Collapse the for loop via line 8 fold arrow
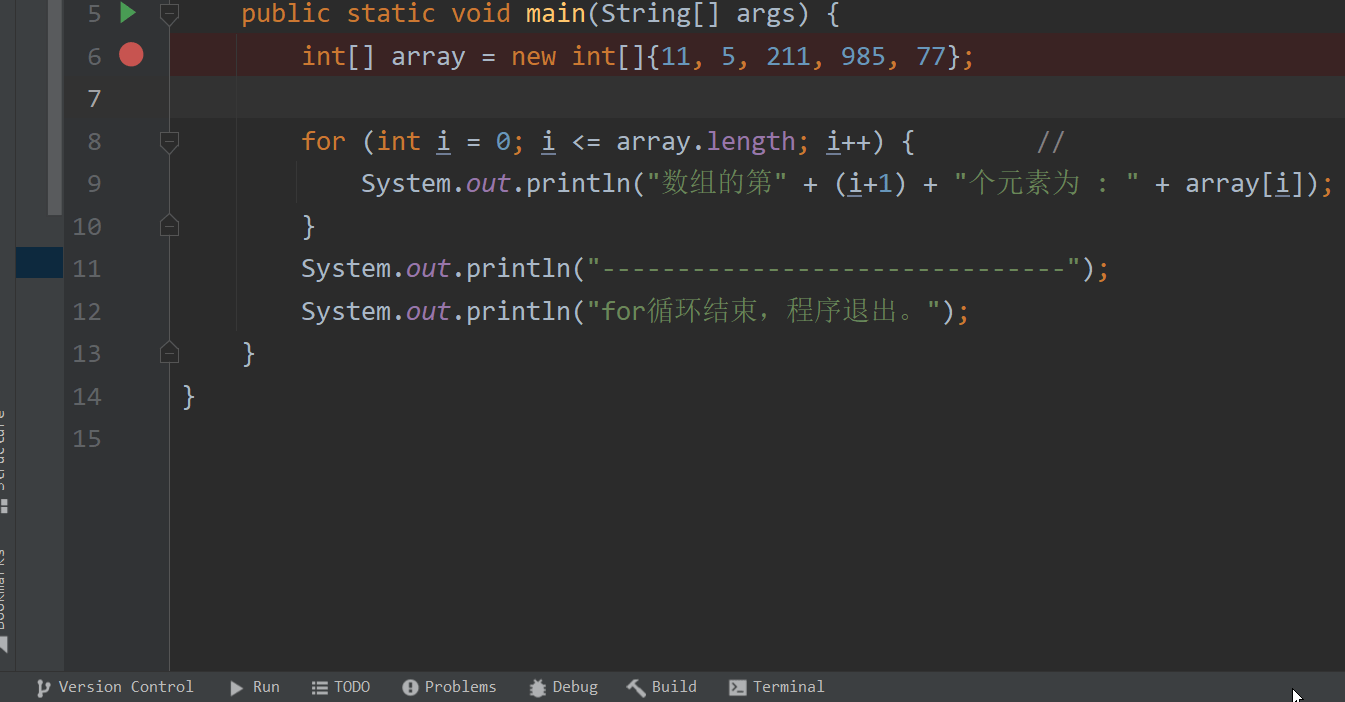 point(169,141)
